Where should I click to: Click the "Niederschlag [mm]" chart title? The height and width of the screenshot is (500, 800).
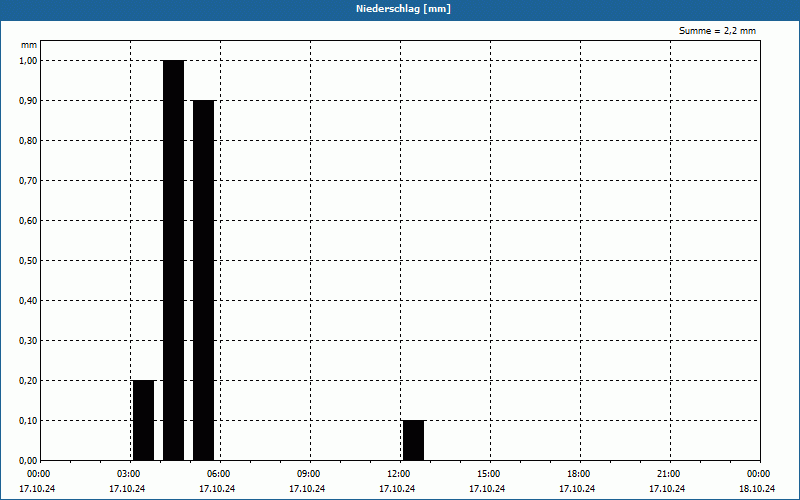tap(403, 9)
